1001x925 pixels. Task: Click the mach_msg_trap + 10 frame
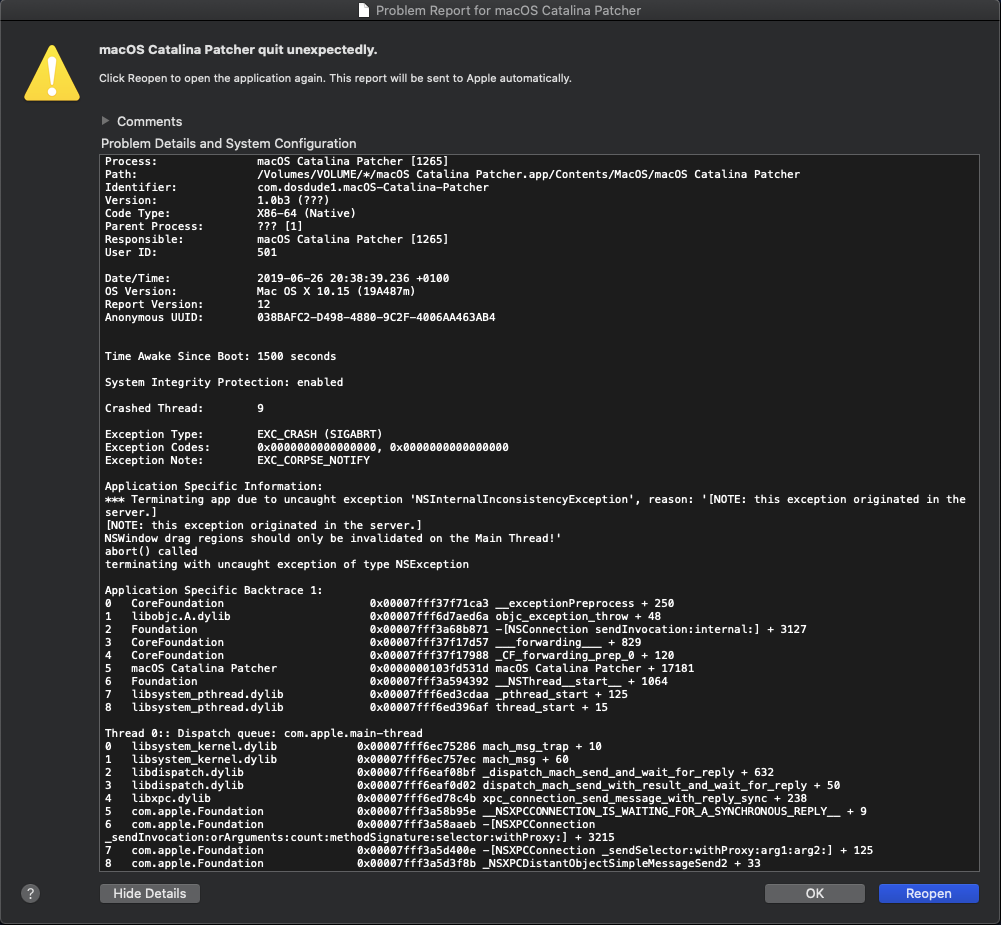tap(353, 746)
